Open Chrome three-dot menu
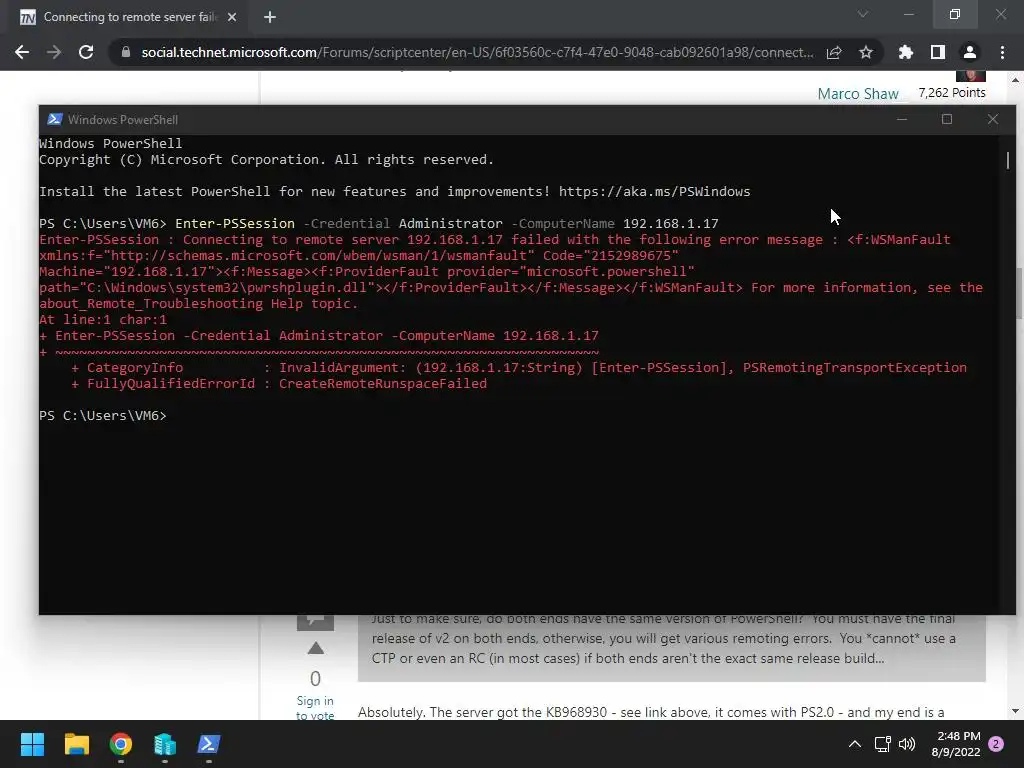Viewport: 1024px width, 768px height. [1002, 52]
